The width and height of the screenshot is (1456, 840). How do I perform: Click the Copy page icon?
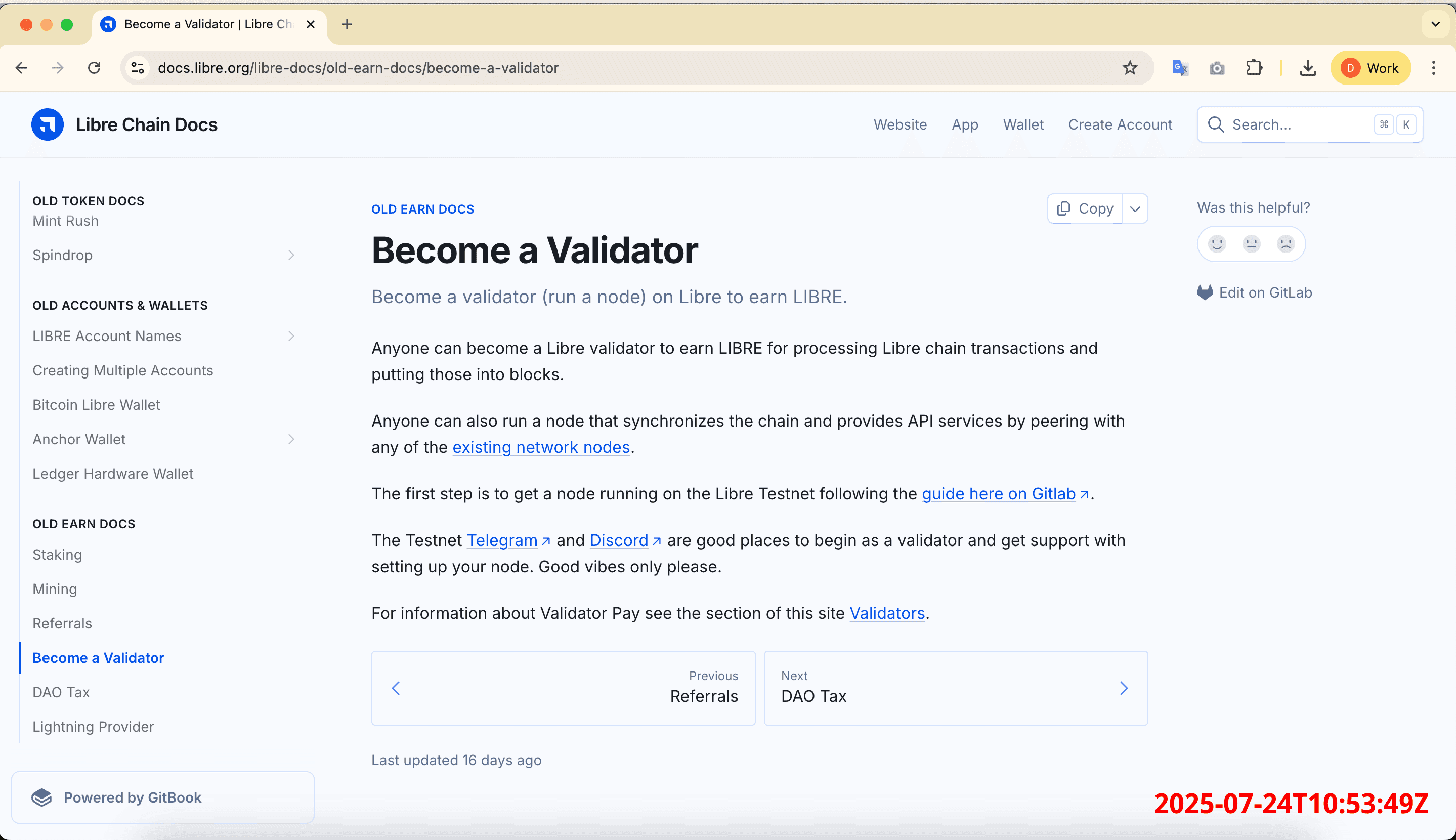(1064, 208)
